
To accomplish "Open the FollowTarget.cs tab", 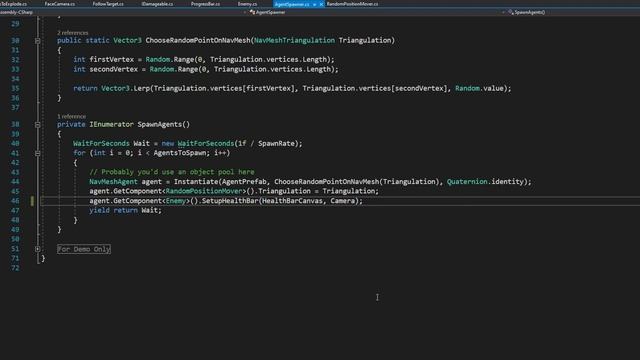I will [x=108, y=4].
